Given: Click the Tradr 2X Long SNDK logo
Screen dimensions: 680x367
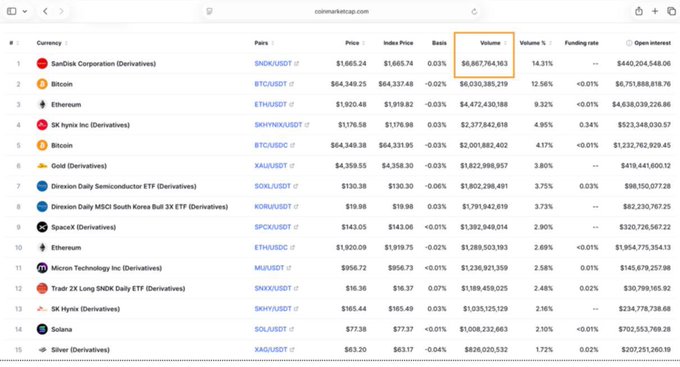Looking at the screenshot, I should pos(42,288).
